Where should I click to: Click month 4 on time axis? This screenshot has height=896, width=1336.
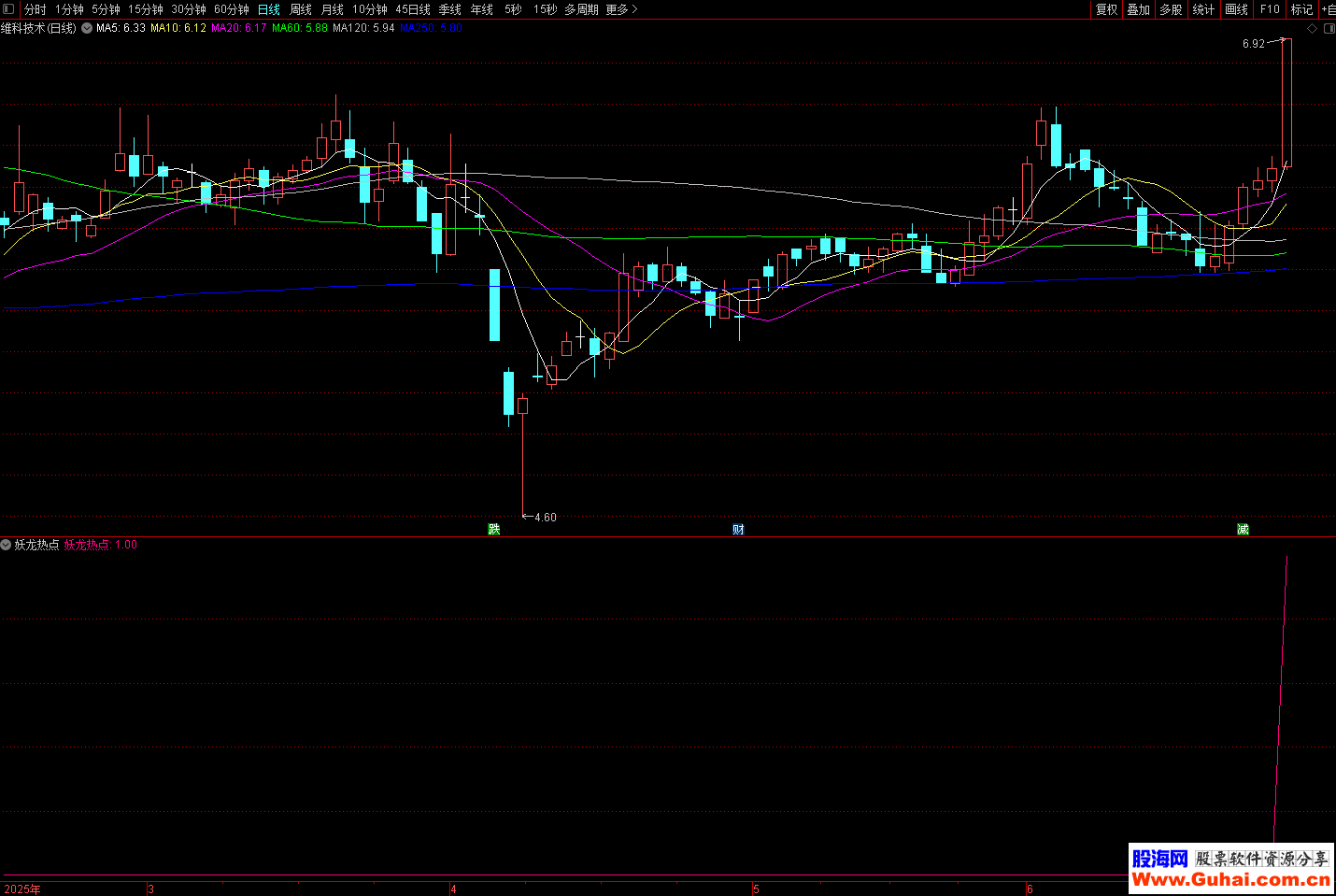coord(453,889)
